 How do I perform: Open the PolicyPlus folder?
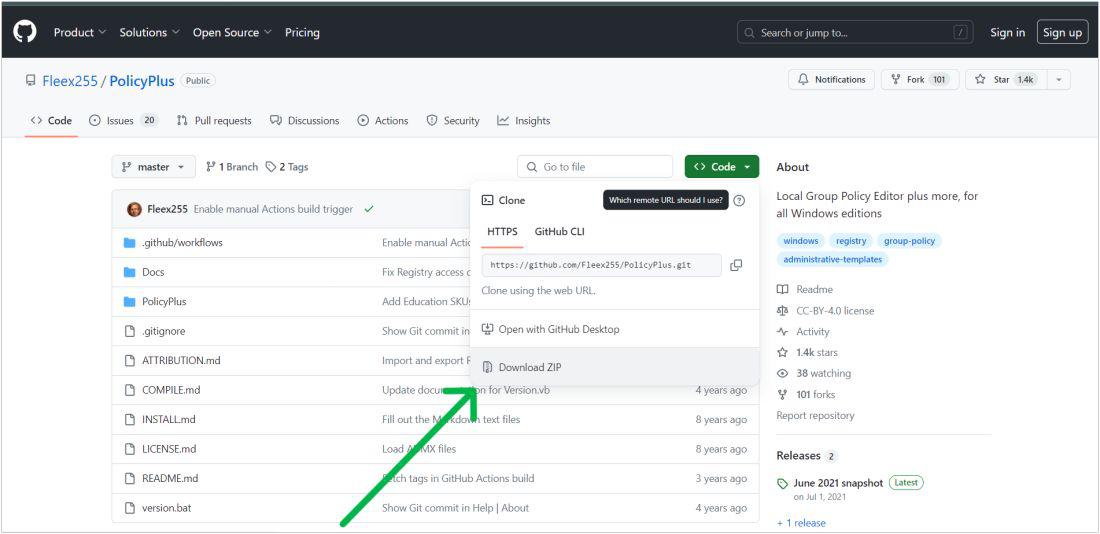[164, 302]
